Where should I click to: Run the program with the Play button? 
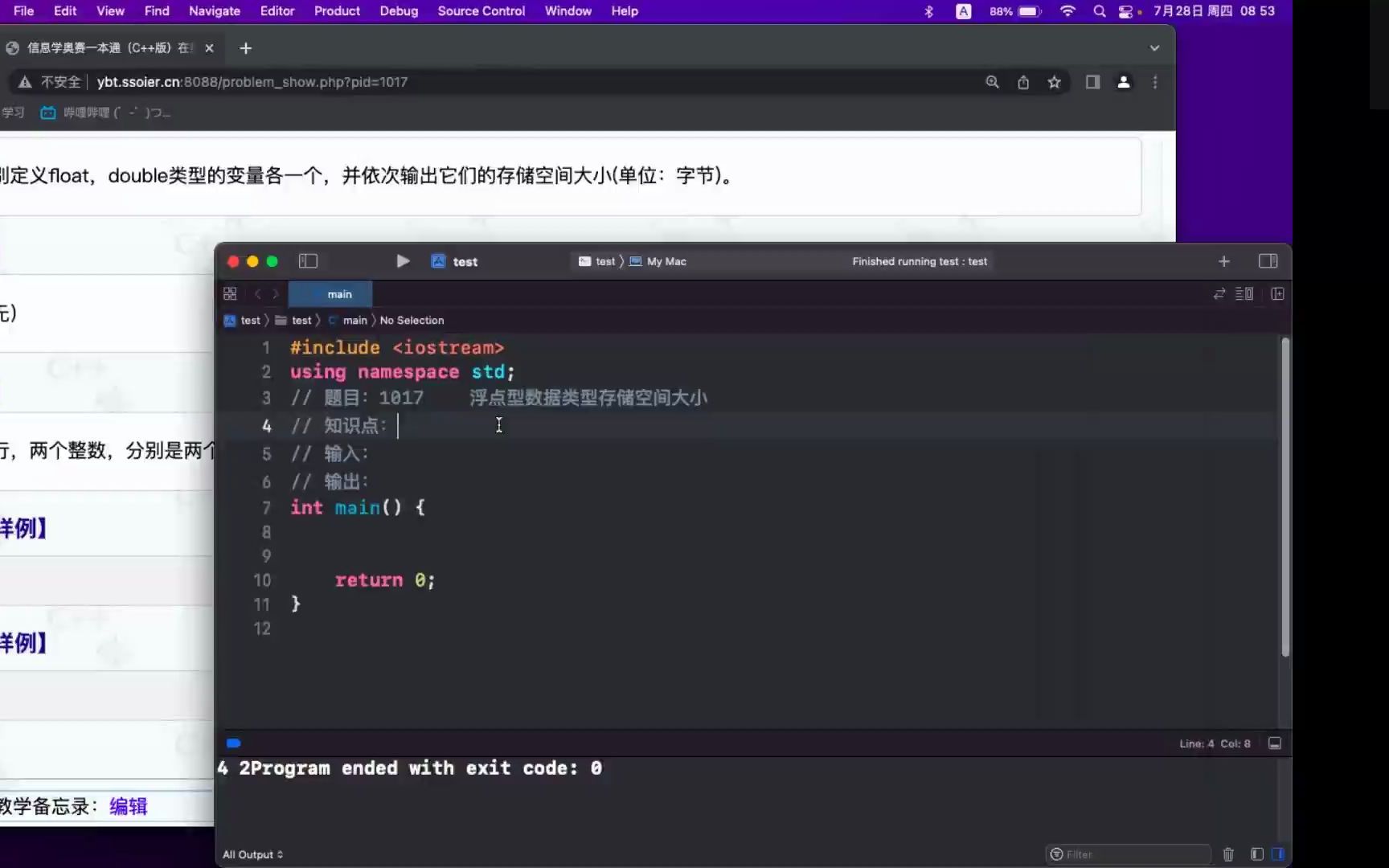point(402,261)
